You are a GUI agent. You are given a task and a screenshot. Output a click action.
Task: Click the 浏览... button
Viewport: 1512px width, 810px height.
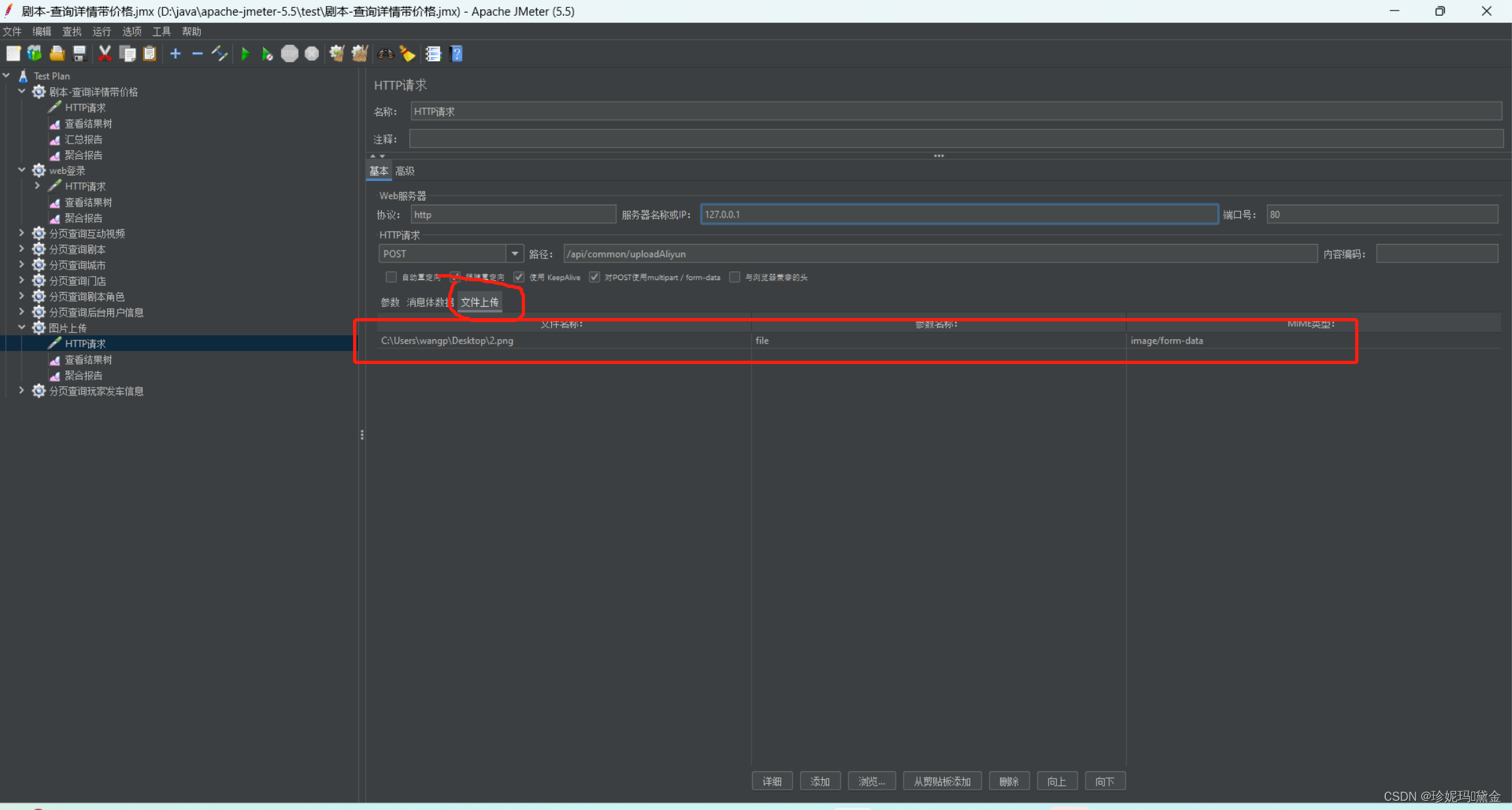[x=871, y=782]
